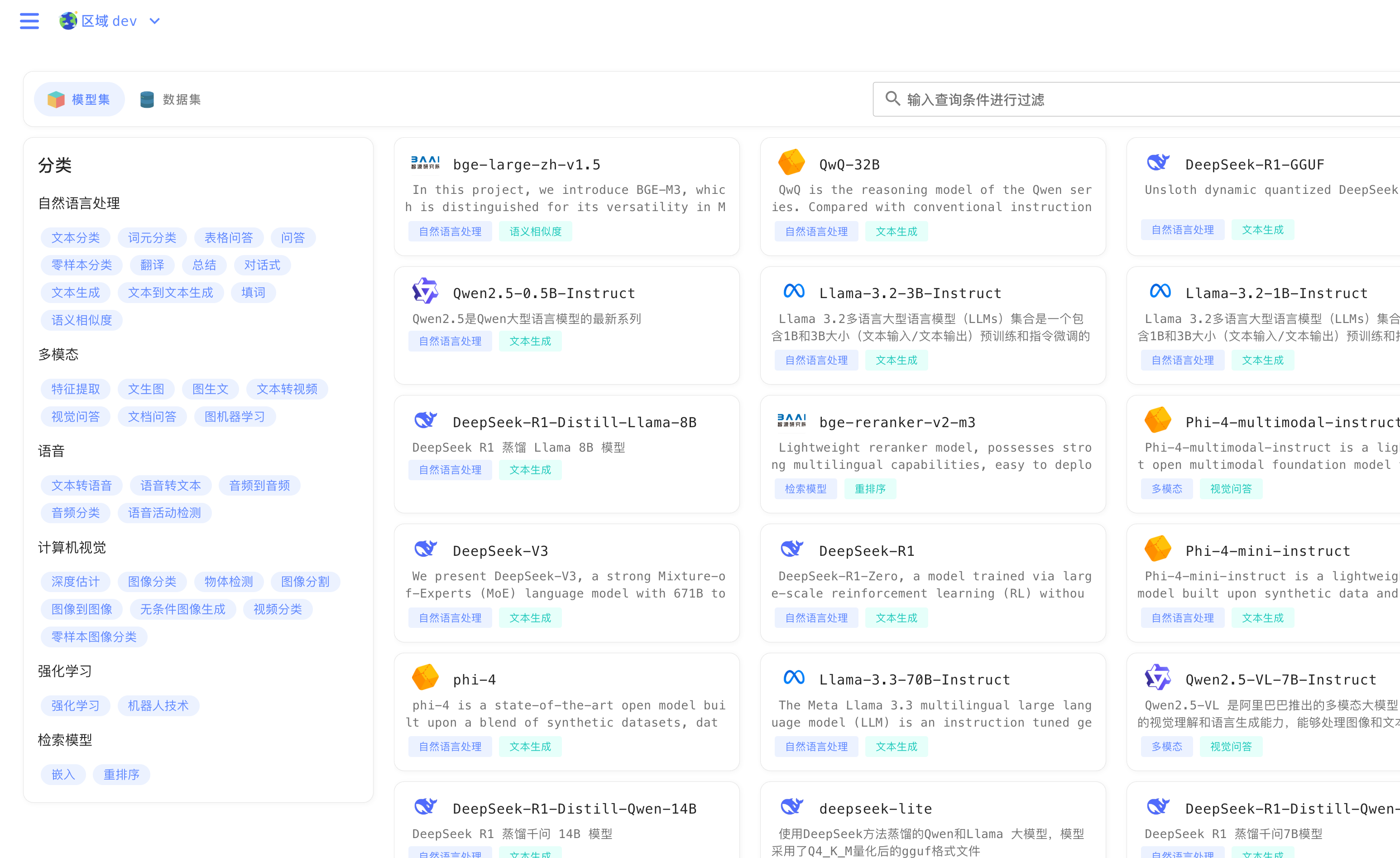Image resolution: width=1400 pixels, height=858 pixels.
Task: Filter by 文本分类 category tag
Action: point(76,238)
